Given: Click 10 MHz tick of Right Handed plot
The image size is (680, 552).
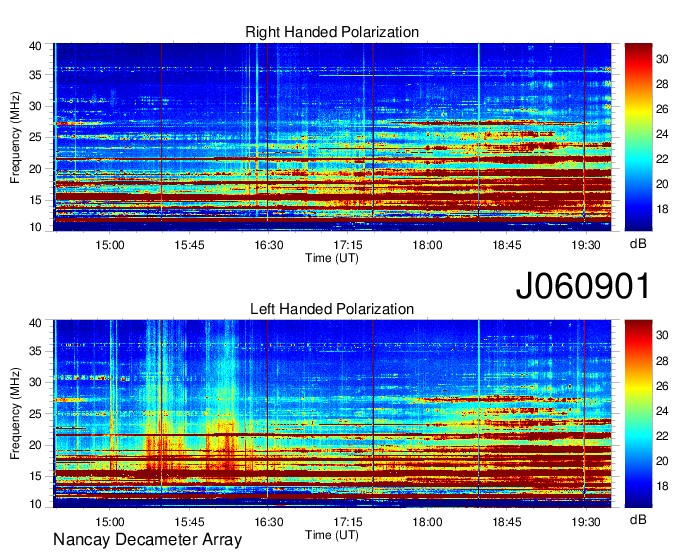Looking at the screenshot, I should [36, 227].
